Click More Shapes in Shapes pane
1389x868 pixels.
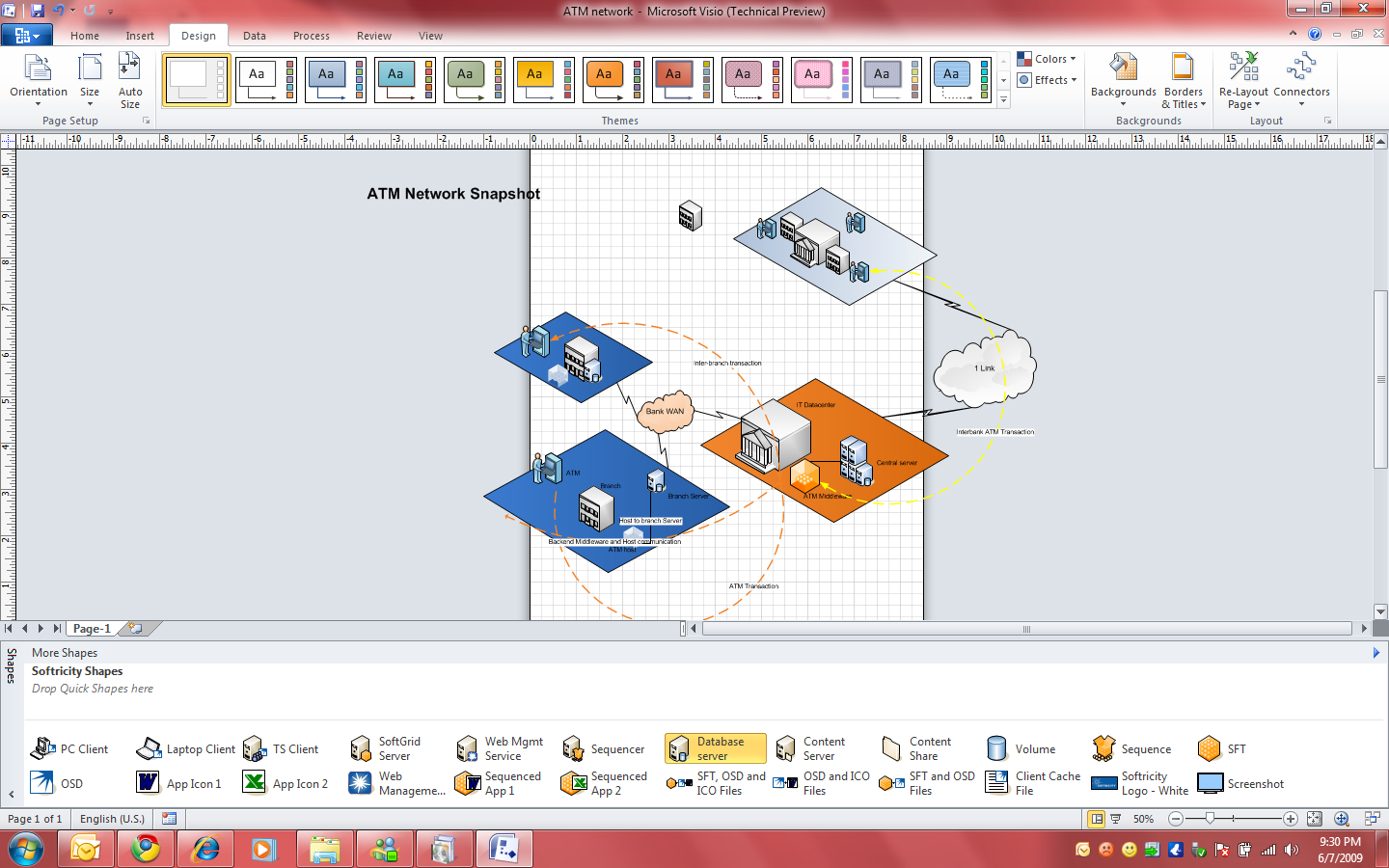point(65,653)
